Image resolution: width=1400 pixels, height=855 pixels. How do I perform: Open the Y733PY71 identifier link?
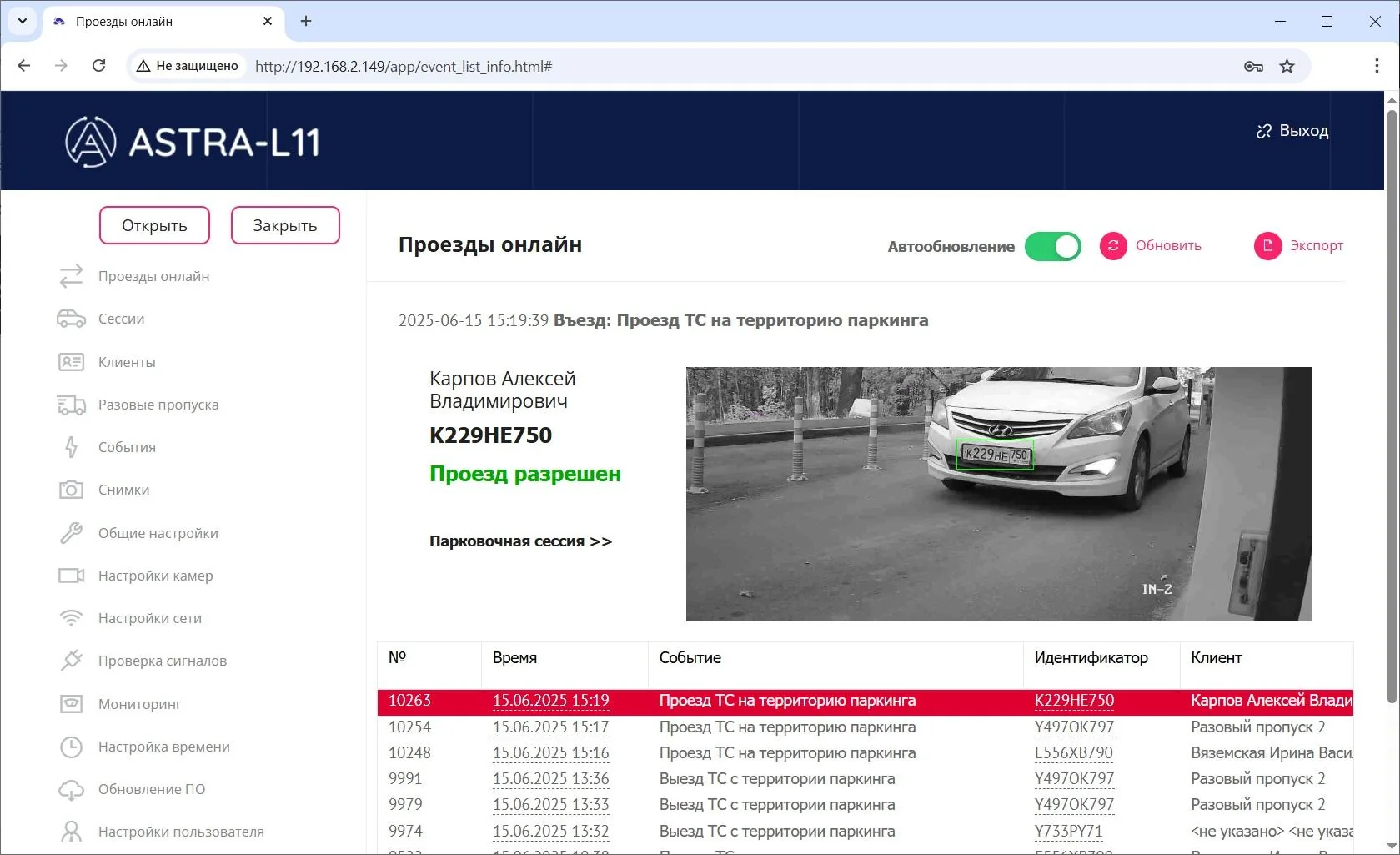[x=1068, y=831]
